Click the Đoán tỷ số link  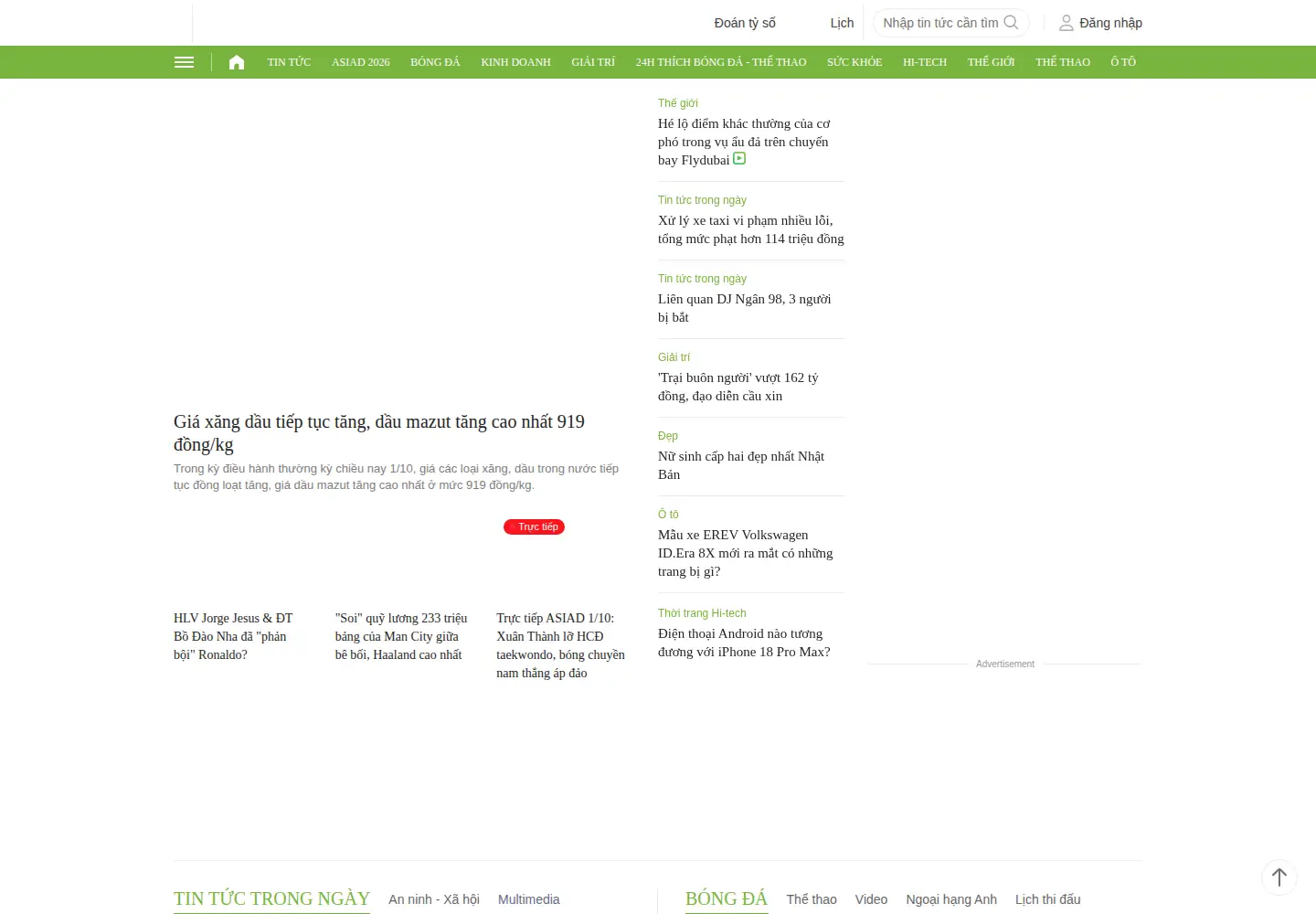(x=745, y=23)
